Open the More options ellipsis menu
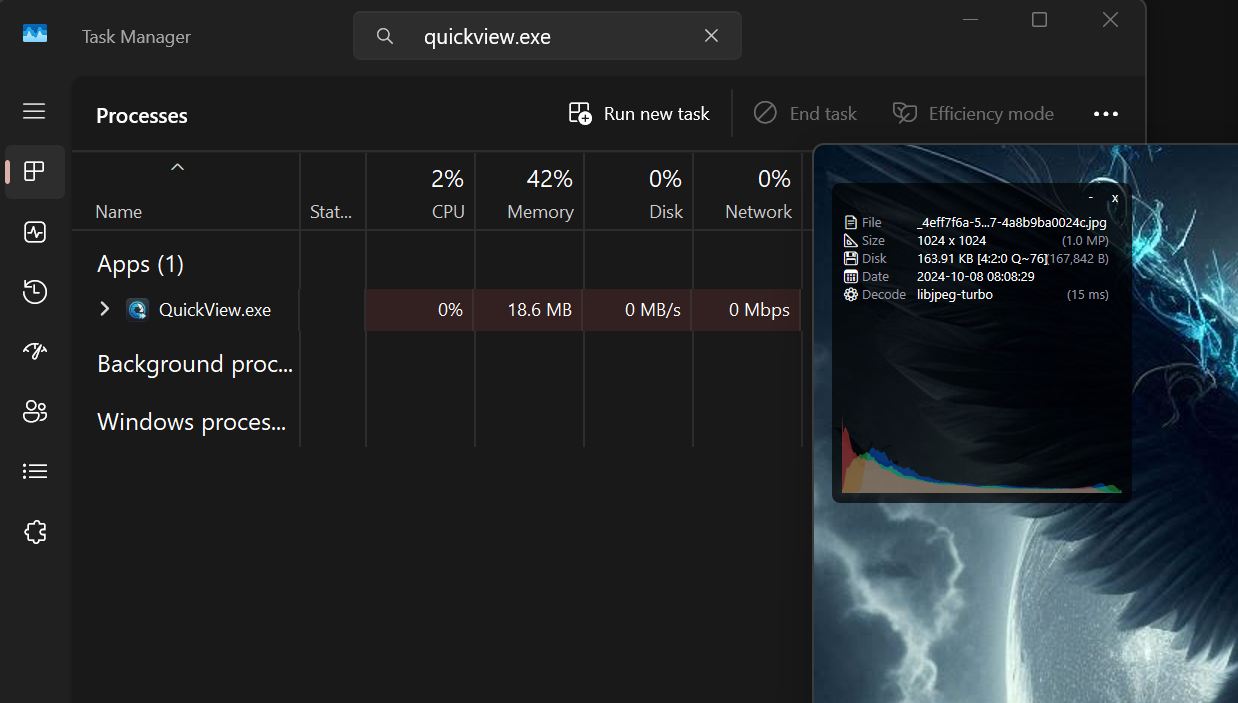The height and width of the screenshot is (703, 1238). (x=1105, y=113)
